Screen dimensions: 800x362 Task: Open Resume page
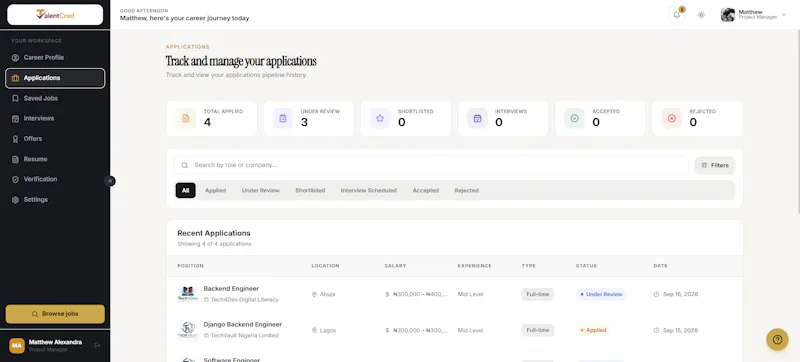pos(55,159)
